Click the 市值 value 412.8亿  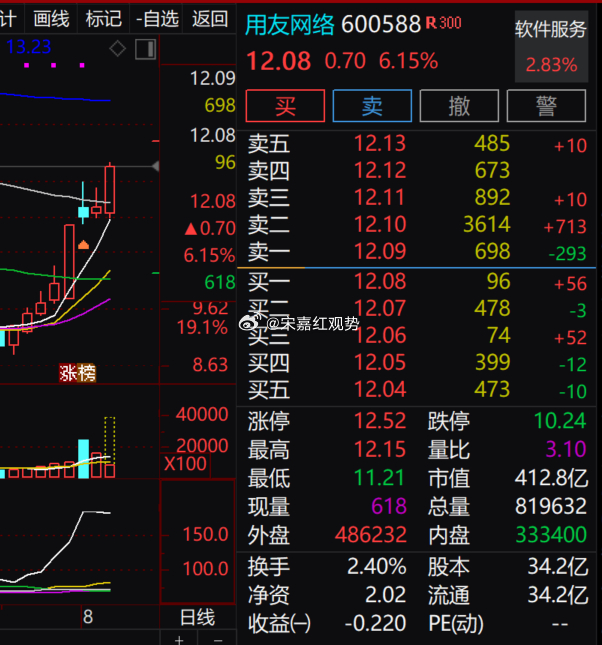pyautogui.click(x=551, y=478)
